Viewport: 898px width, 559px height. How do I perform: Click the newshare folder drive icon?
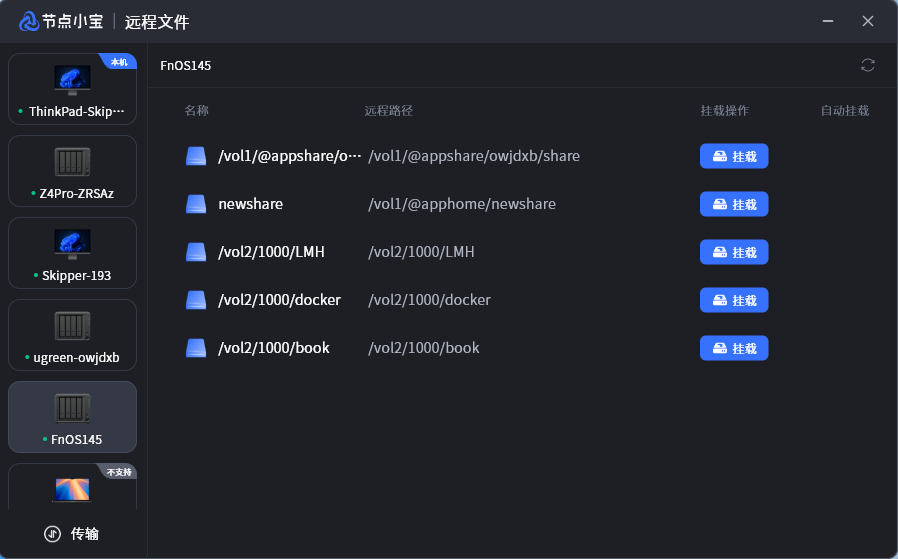point(196,204)
